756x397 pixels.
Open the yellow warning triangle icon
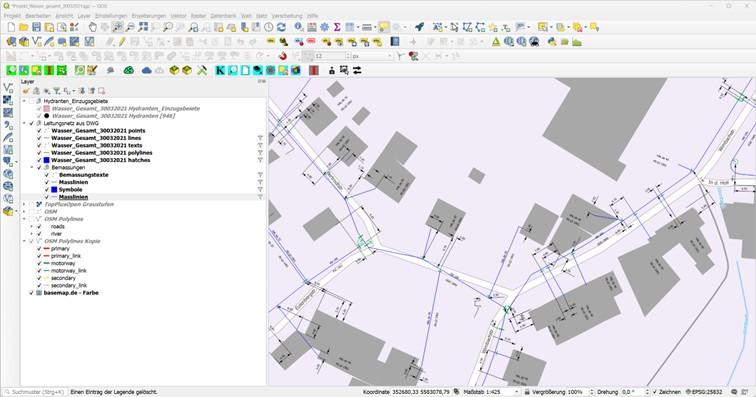click(496, 42)
